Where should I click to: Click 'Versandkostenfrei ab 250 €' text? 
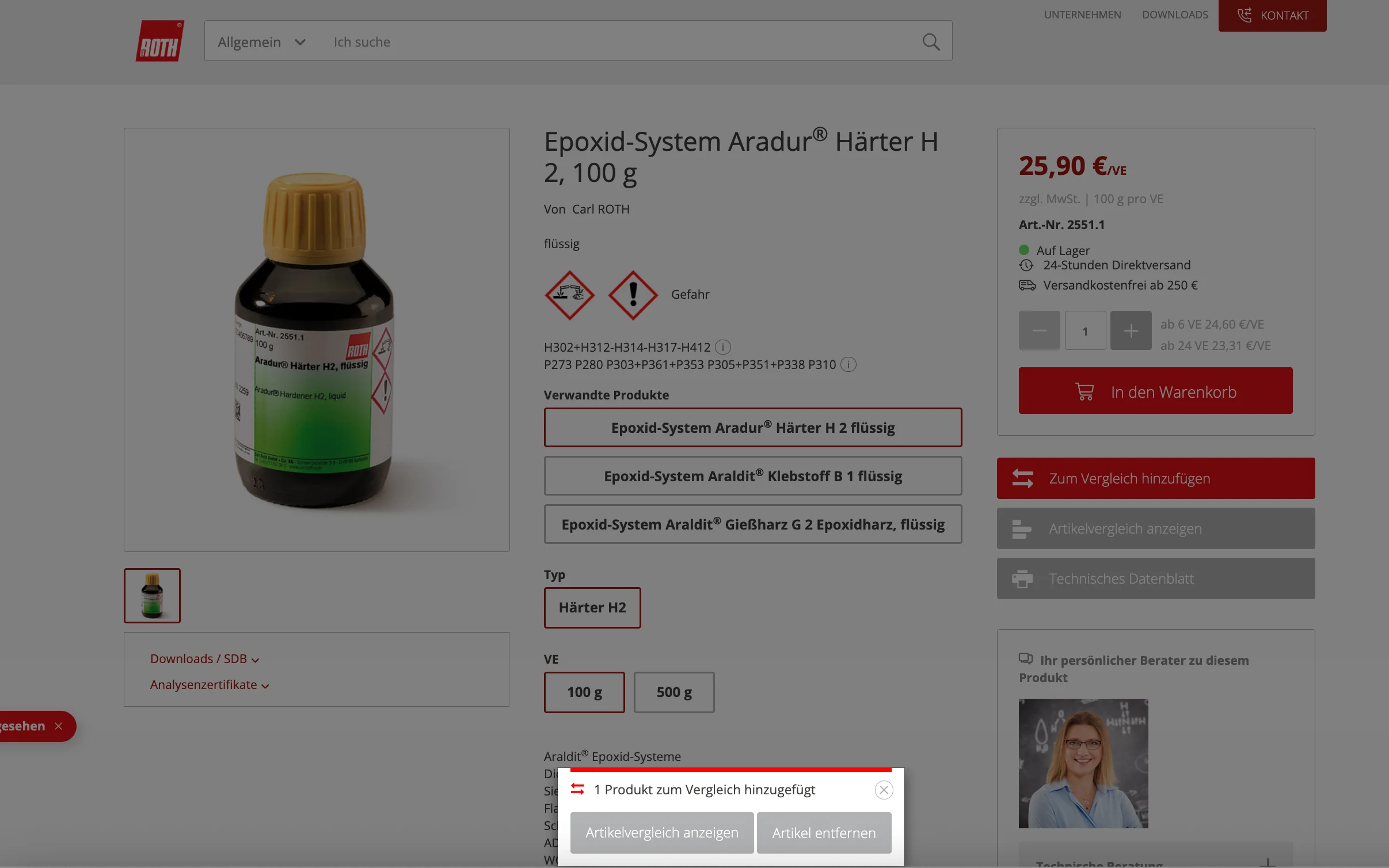click(1120, 285)
